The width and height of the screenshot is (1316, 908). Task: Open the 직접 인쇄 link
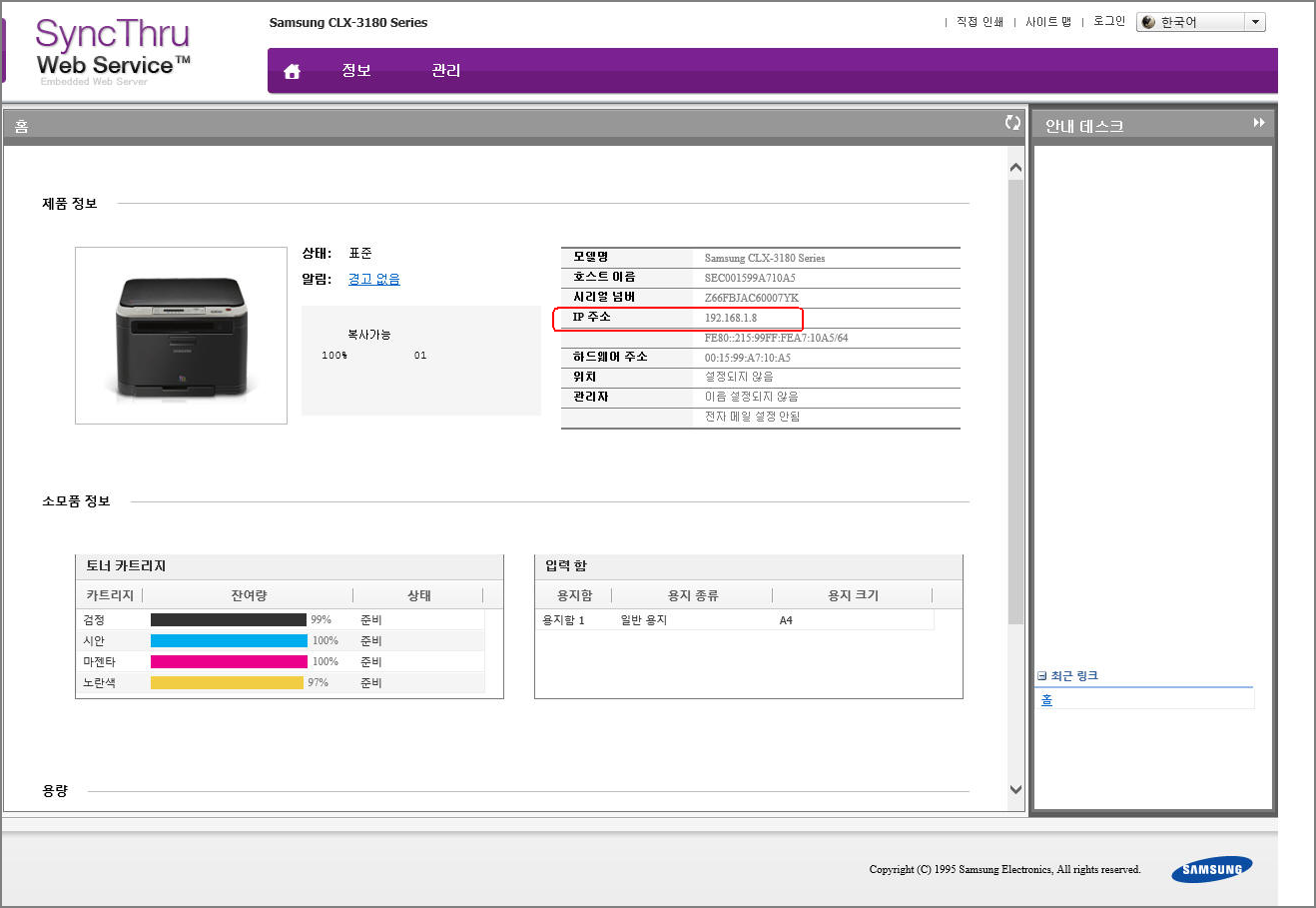coord(980,22)
